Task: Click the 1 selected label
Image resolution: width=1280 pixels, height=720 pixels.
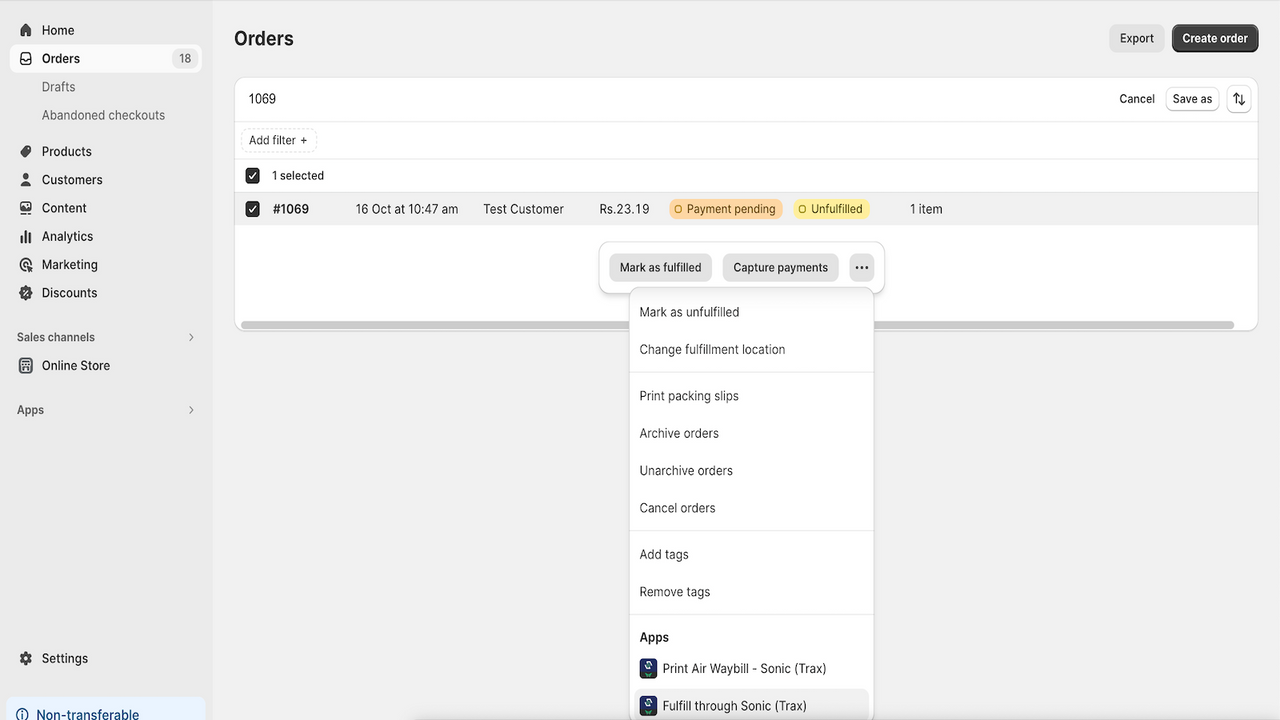Action: tap(298, 176)
